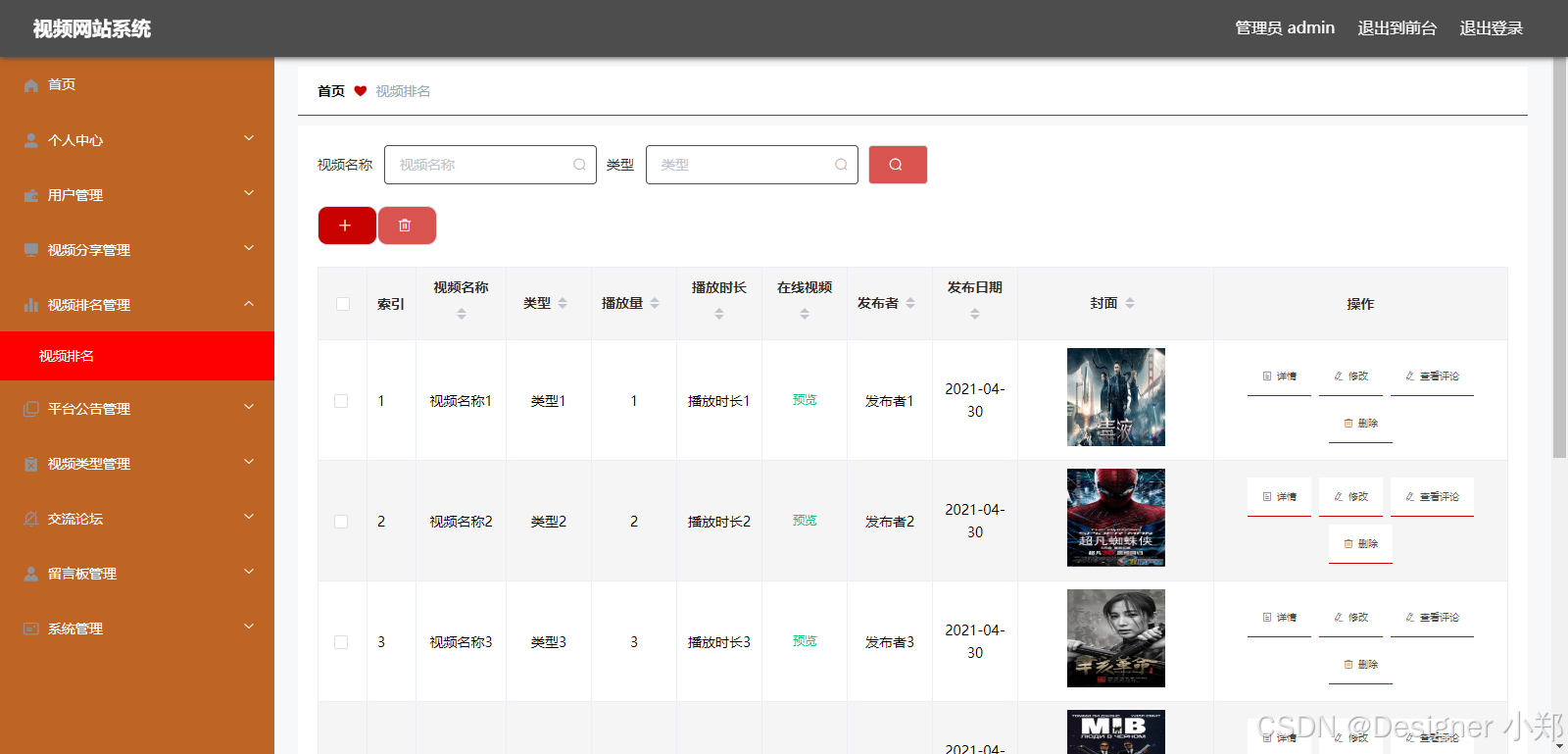
Task: Open the 视频分享管理 menu label
Action: (x=89, y=250)
